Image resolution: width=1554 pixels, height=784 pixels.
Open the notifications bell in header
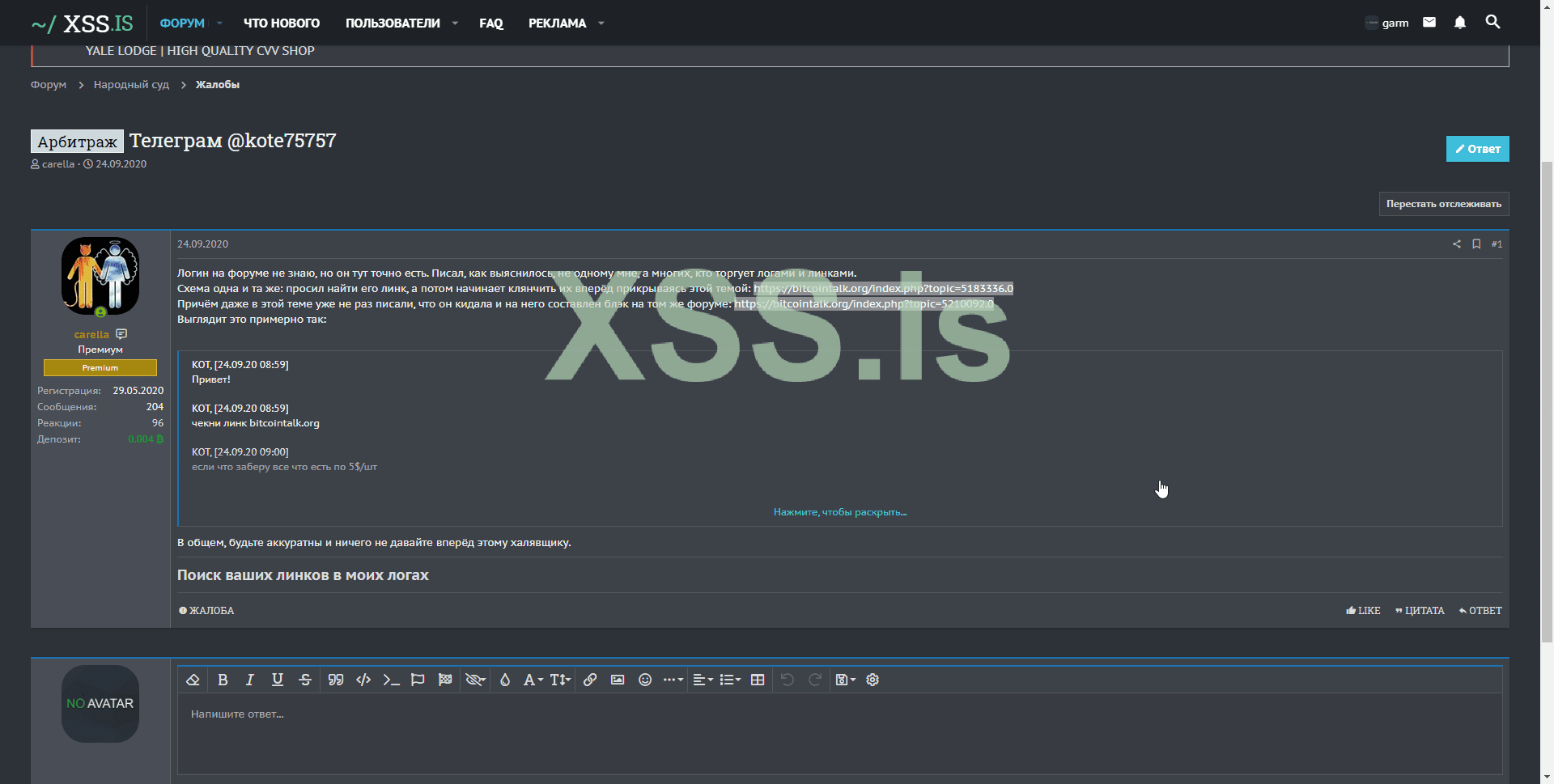1459,23
